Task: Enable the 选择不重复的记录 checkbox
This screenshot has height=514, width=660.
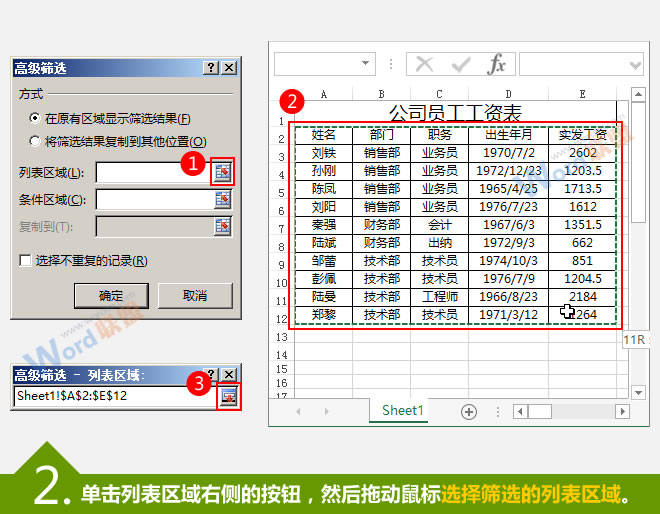Action: 26,261
